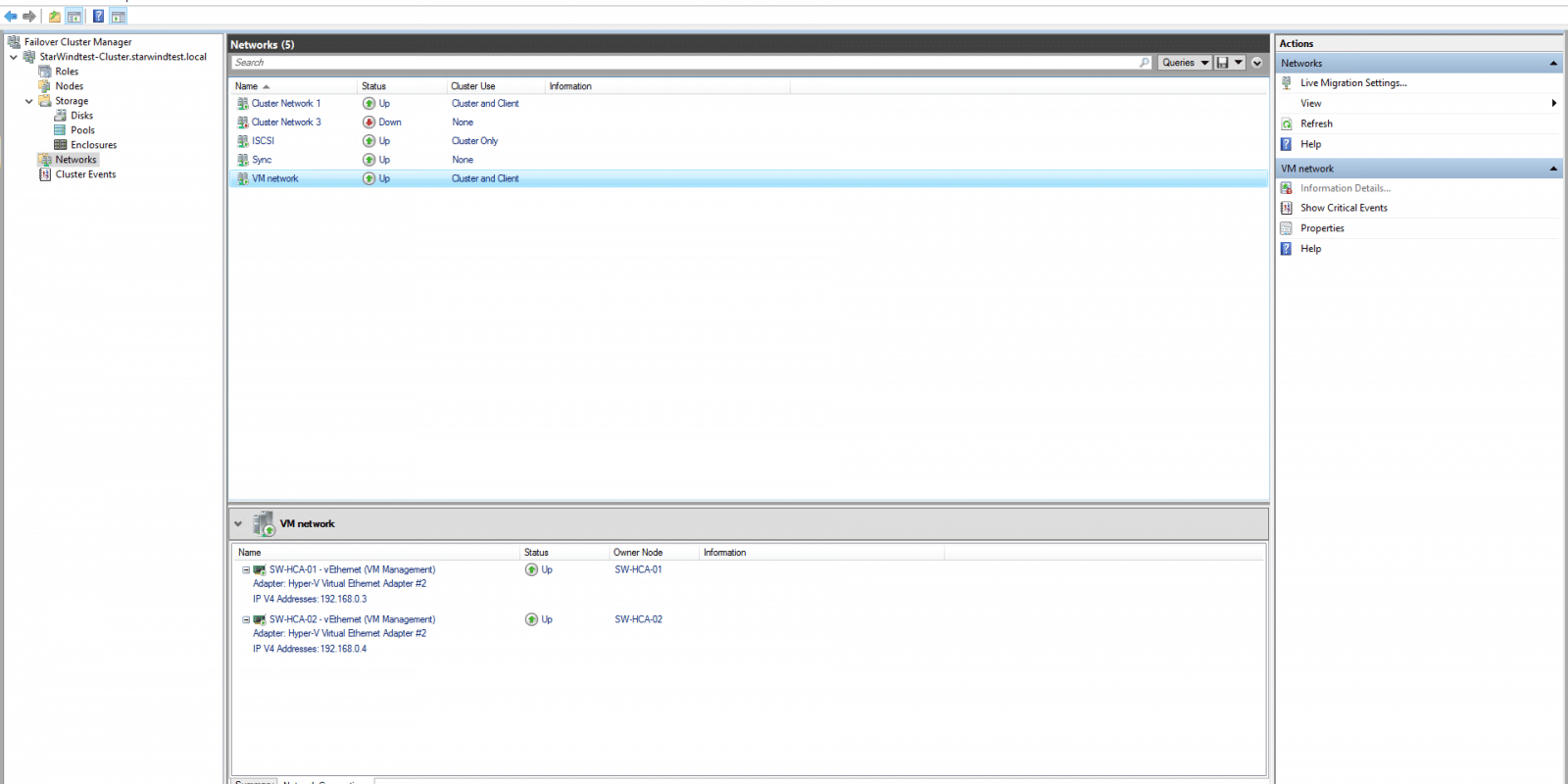The width and height of the screenshot is (1568, 784).
Task: Toggle the Show/Hide Action Pane toolbar icon
Action: 118,17
